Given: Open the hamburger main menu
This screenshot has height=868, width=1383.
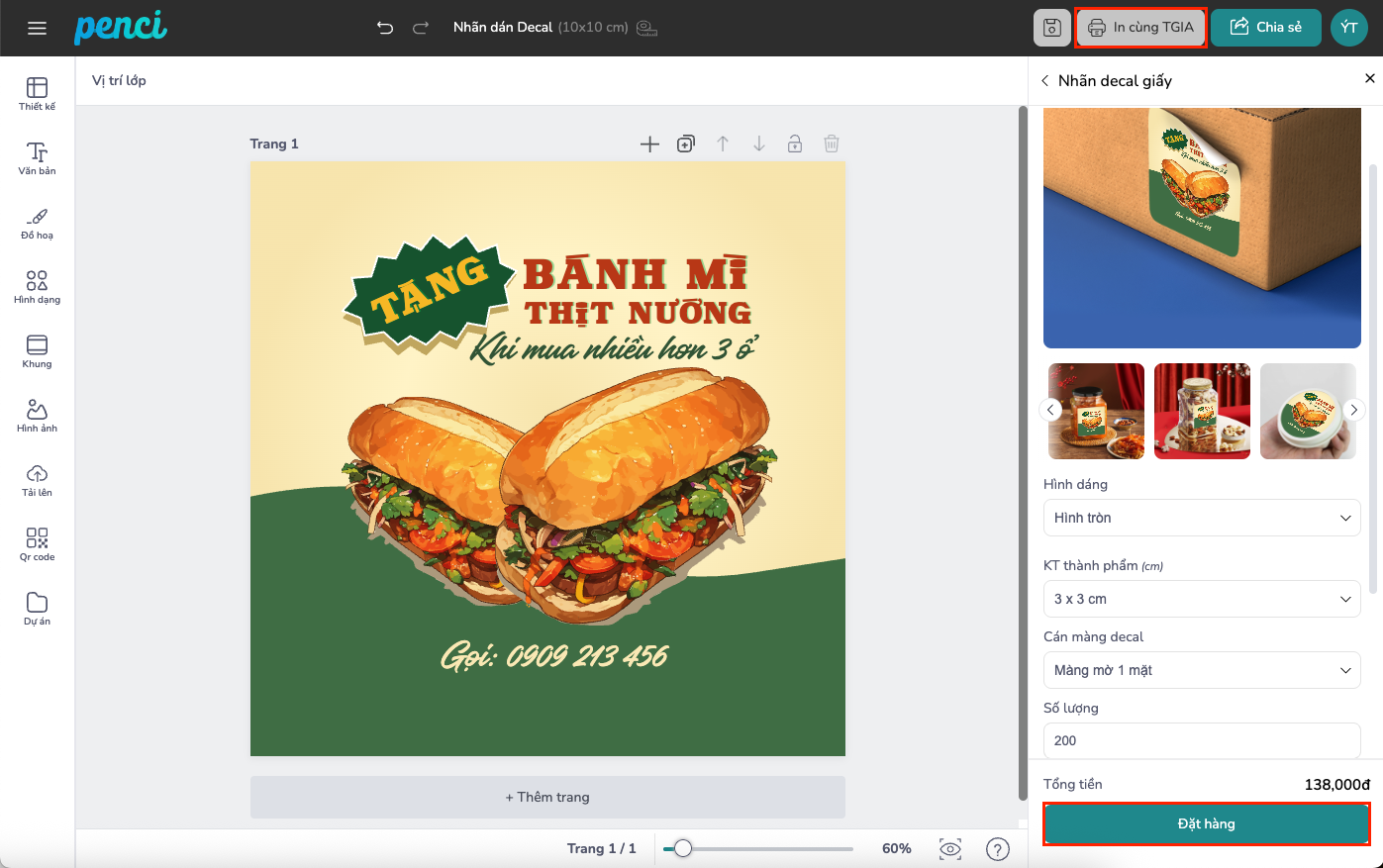Looking at the screenshot, I should [x=37, y=28].
